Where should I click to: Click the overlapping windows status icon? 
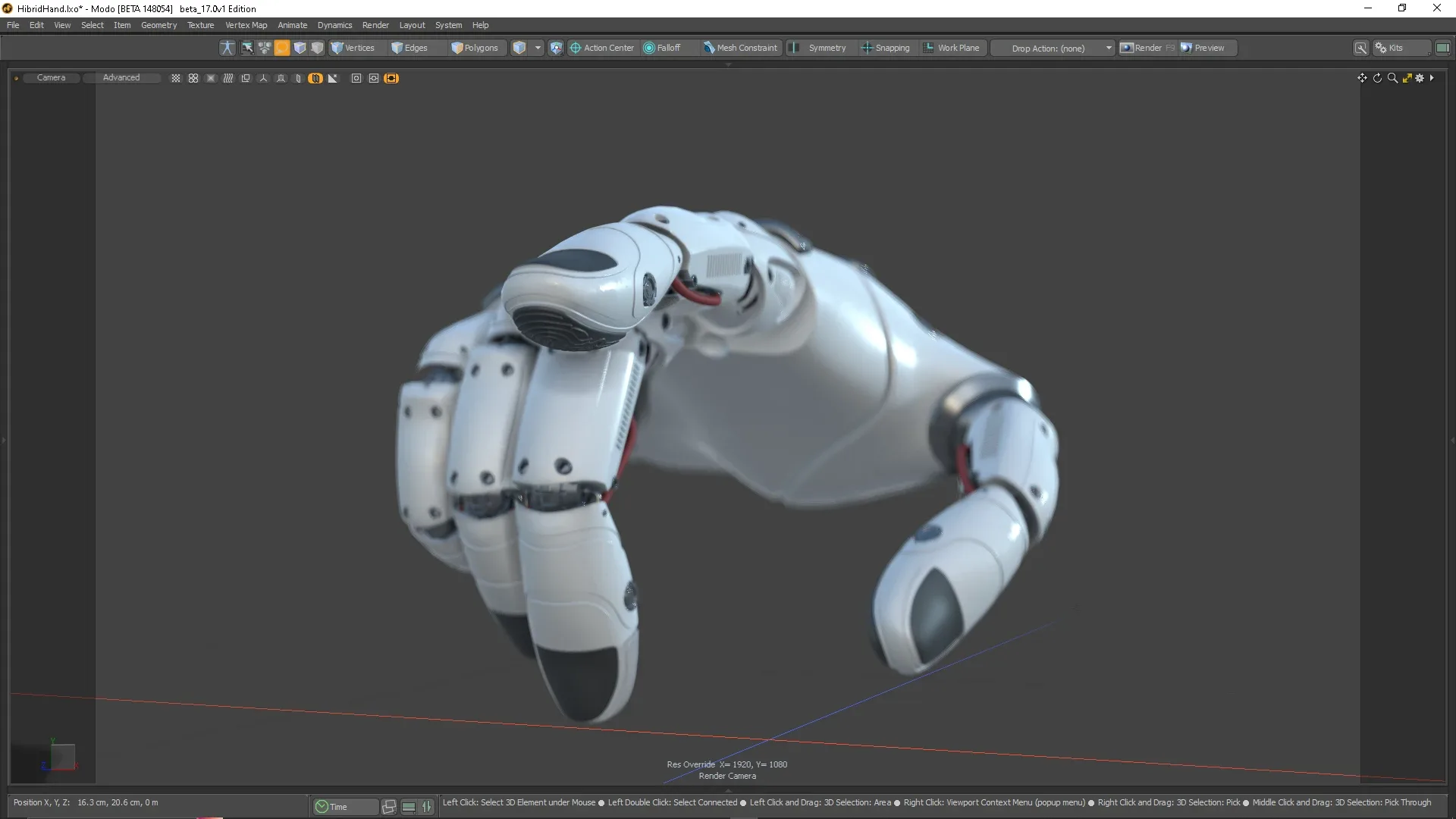[x=389, y=807]
